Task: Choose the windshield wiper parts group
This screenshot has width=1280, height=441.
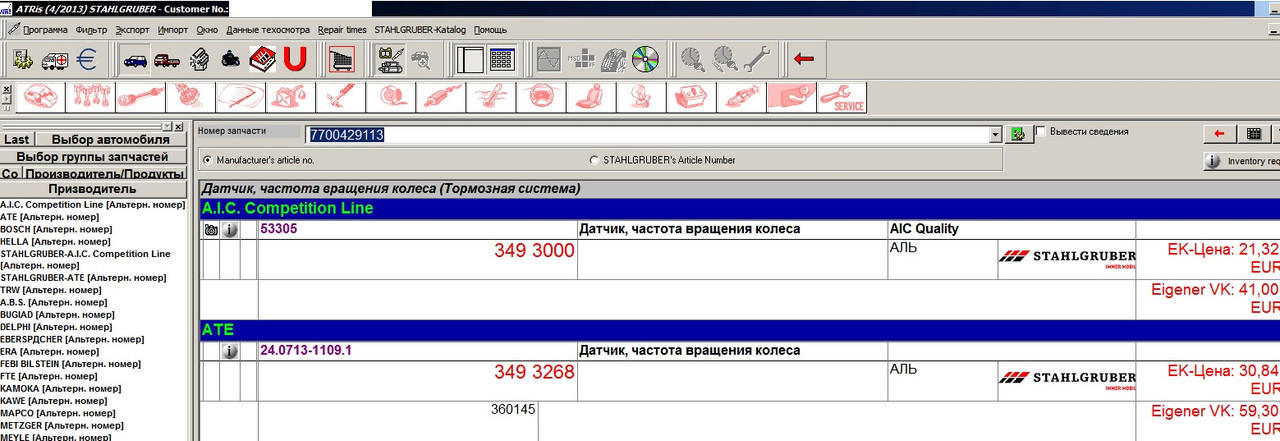Action: coord(241,97)
